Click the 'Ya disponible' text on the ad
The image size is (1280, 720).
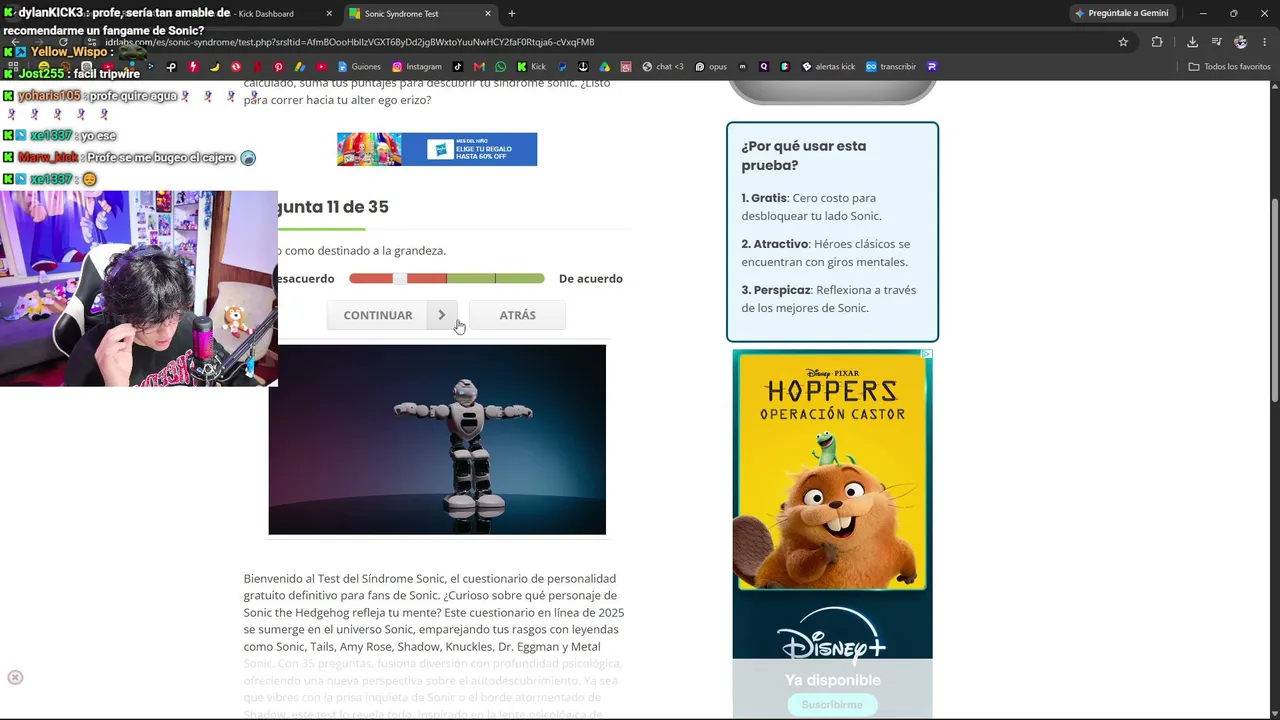click(833, 680)
